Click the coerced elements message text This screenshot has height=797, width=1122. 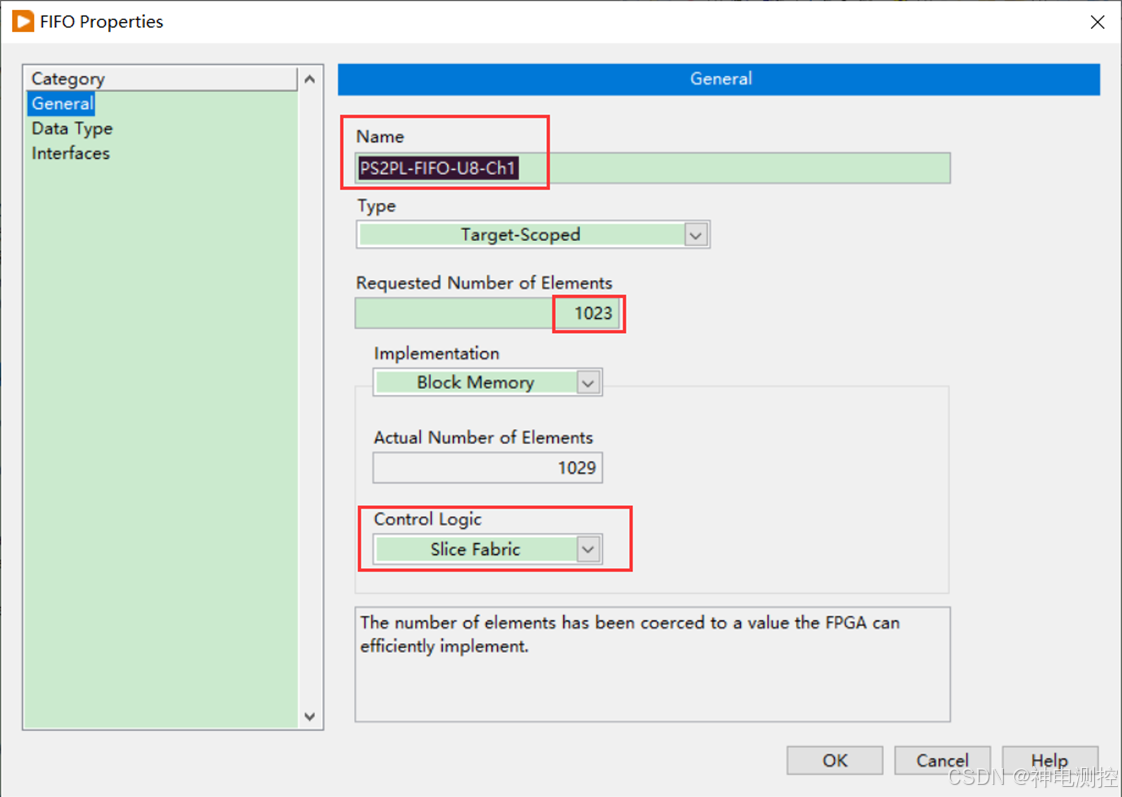tap(630, 634)
